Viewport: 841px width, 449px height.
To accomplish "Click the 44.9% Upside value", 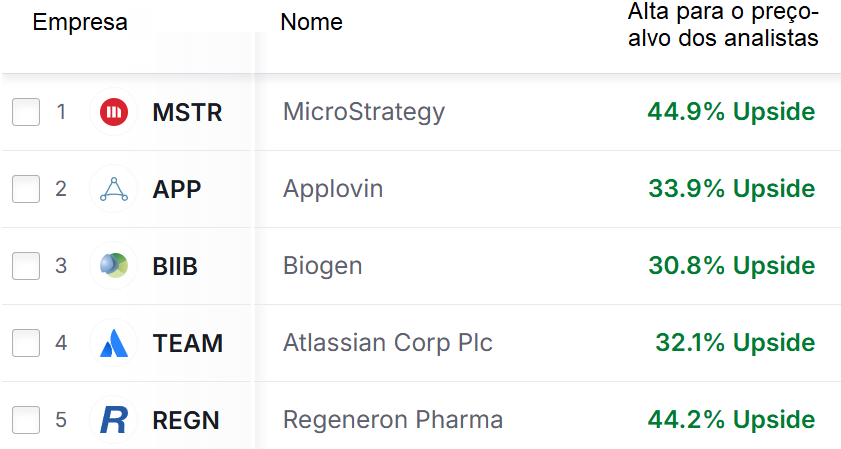I will click(731, 112).
